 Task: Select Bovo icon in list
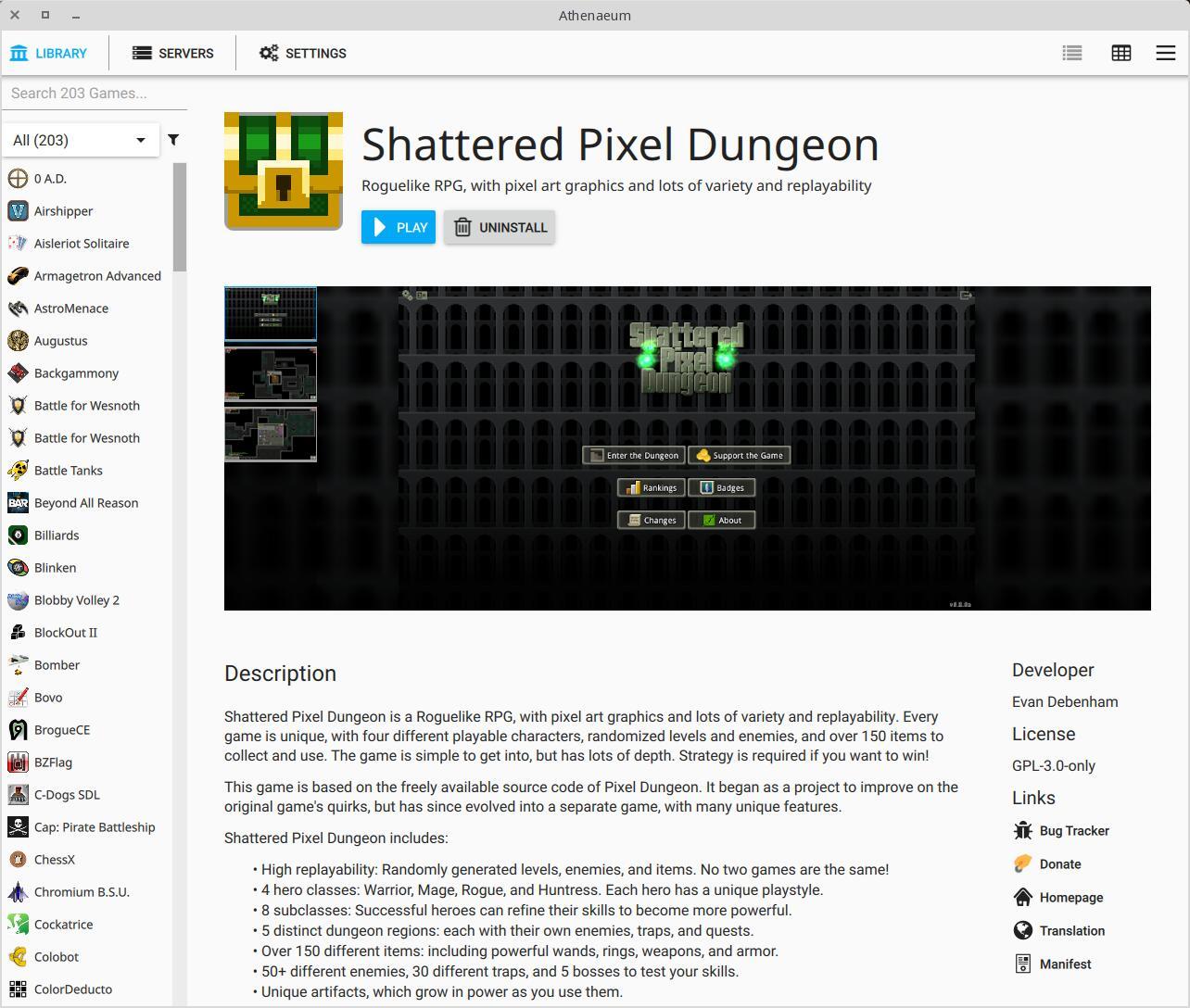[18, 697]
